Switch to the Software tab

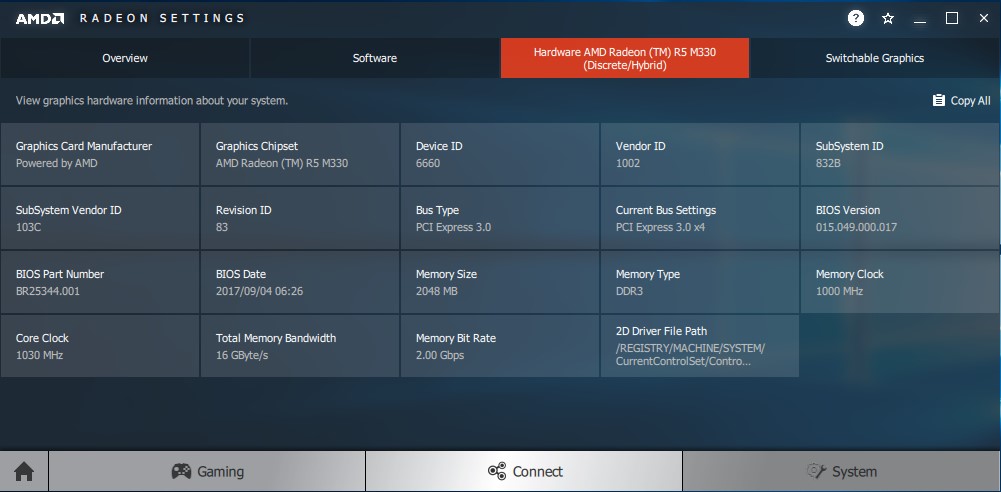pos(375,58)
